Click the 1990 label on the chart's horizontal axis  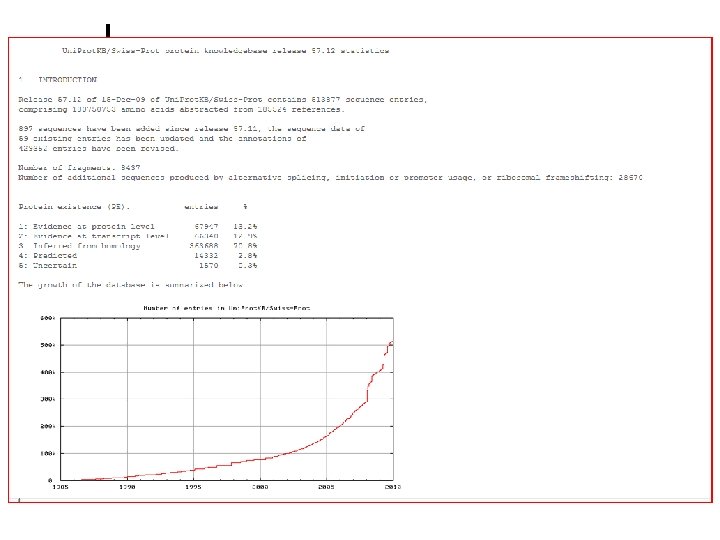click(x=127, y=487)
